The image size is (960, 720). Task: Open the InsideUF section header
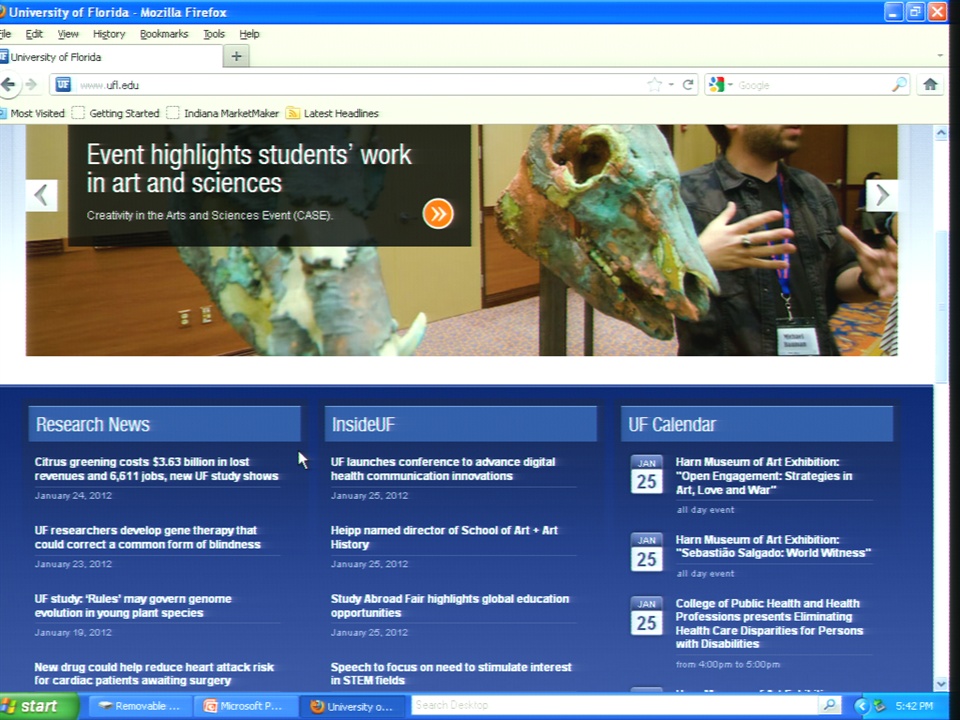pyautogui.click(x=460, y=424)
